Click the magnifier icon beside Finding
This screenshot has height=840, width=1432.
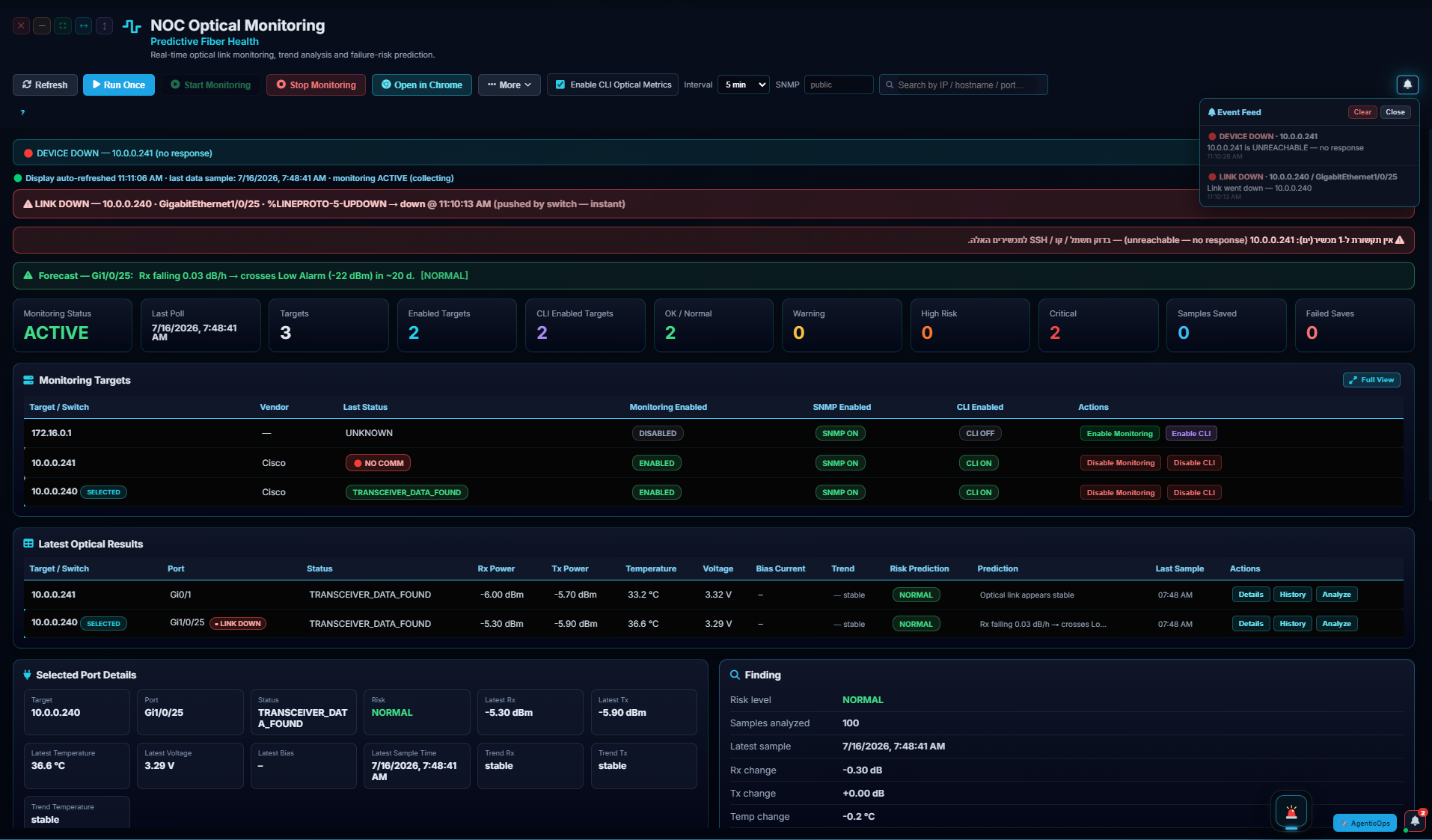(735, 675)
